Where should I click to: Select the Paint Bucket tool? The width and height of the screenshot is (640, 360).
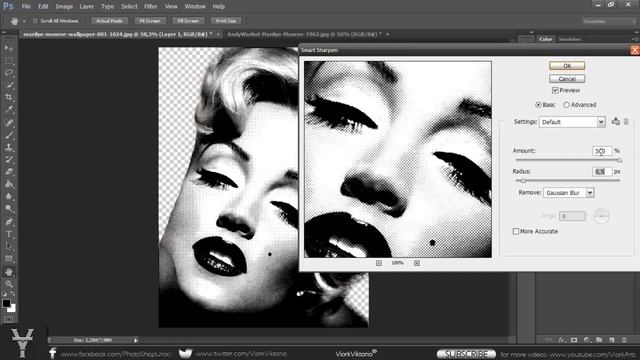coord(9,184)
